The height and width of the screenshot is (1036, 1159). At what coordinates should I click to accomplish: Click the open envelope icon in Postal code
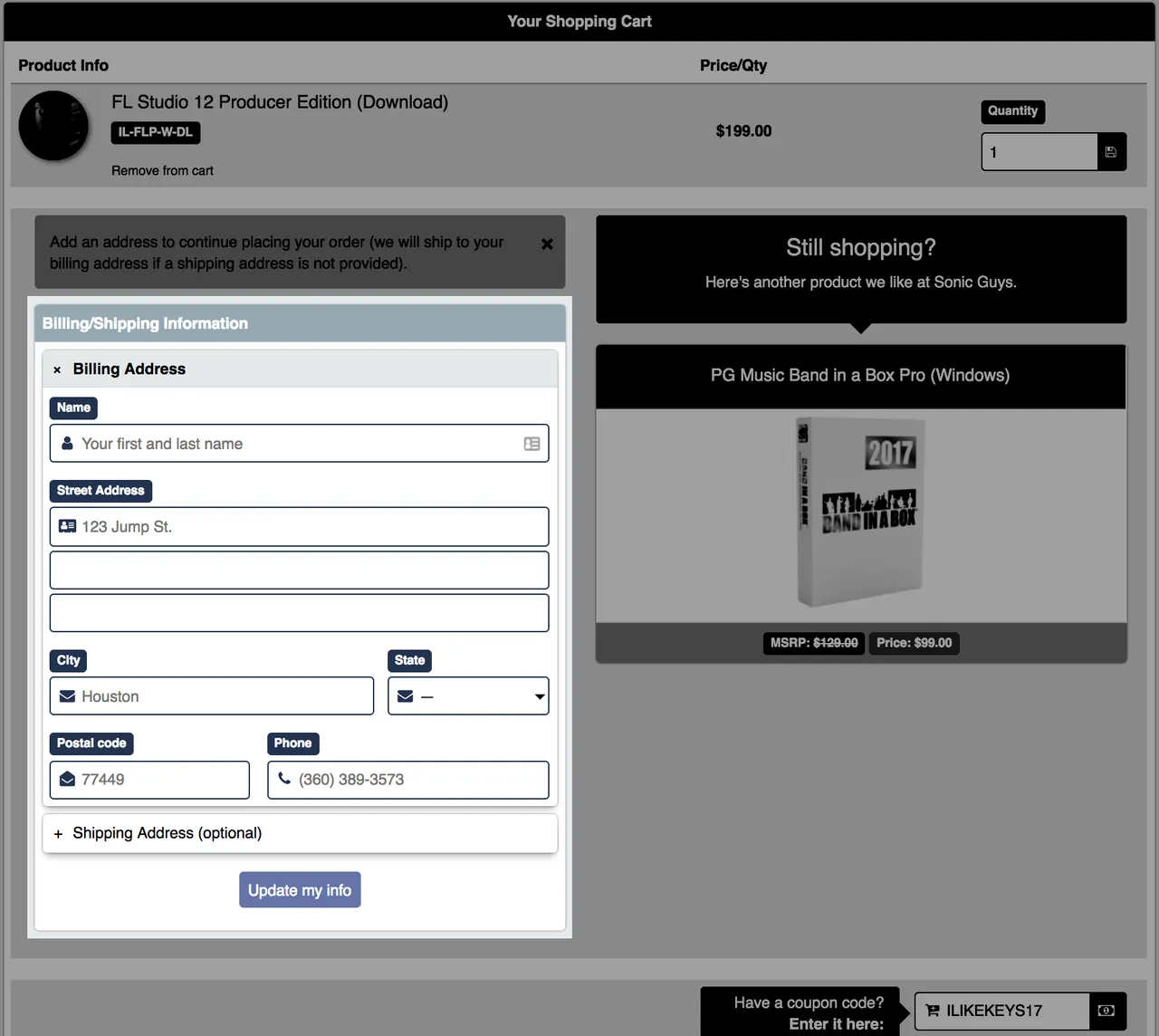(67, 779)
